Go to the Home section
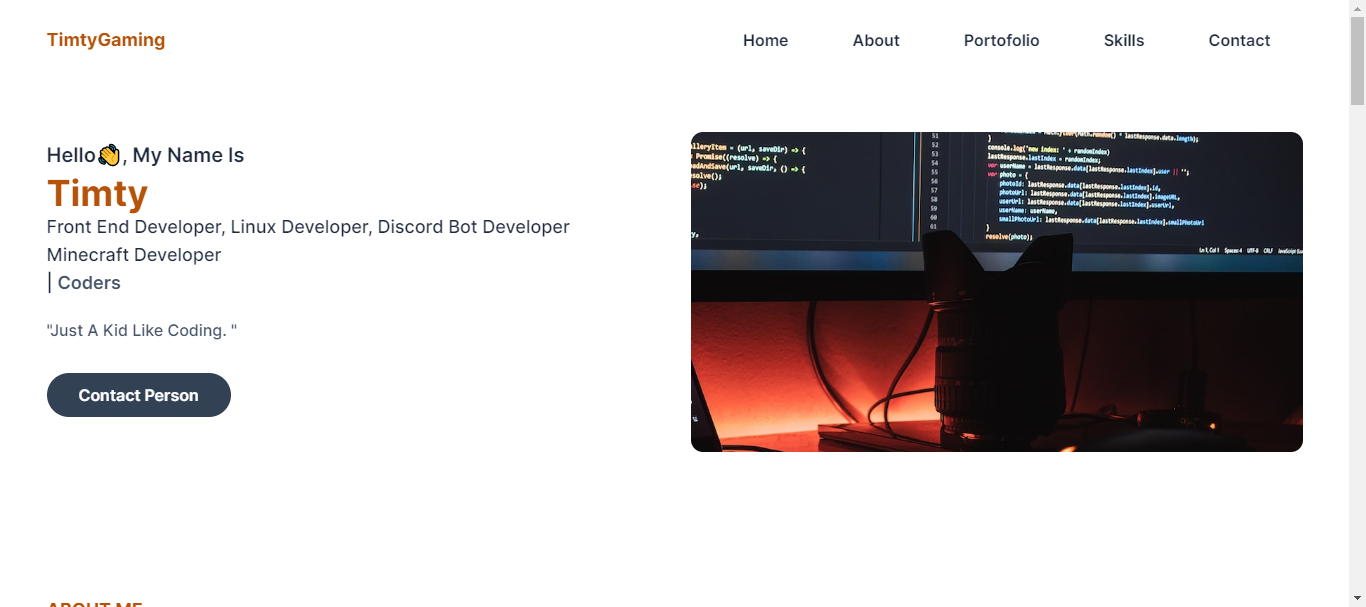Image resolution: width=1366 pixels, height=607 pixels. 765,41
